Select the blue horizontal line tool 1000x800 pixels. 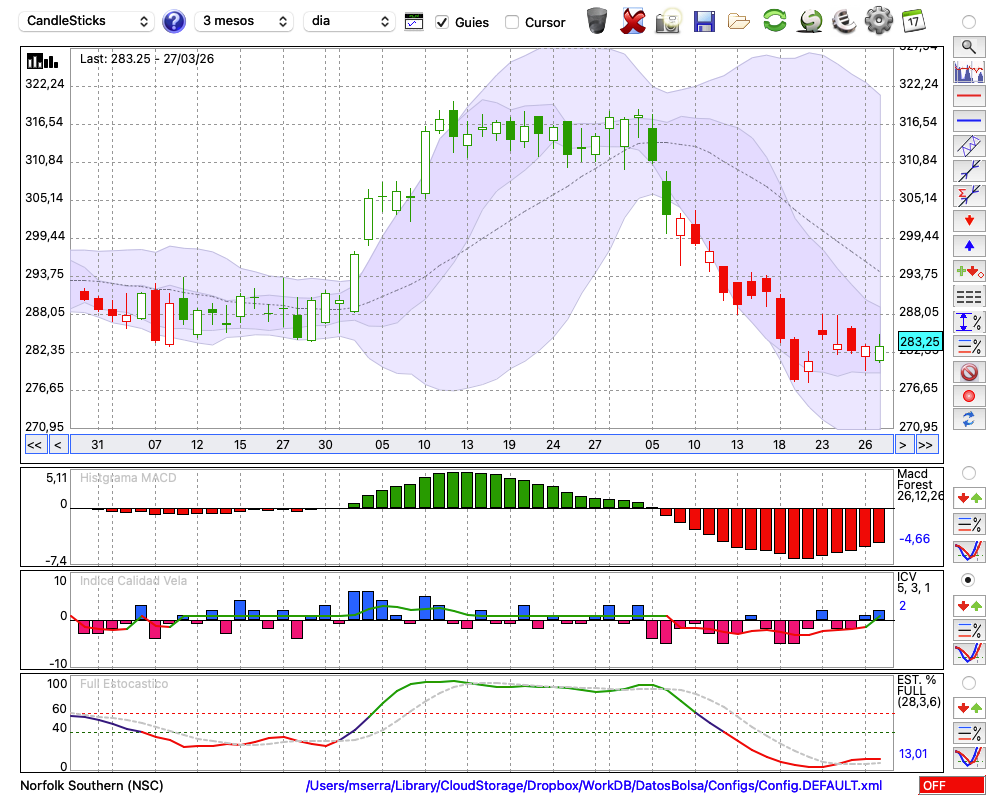click(968, 121)
